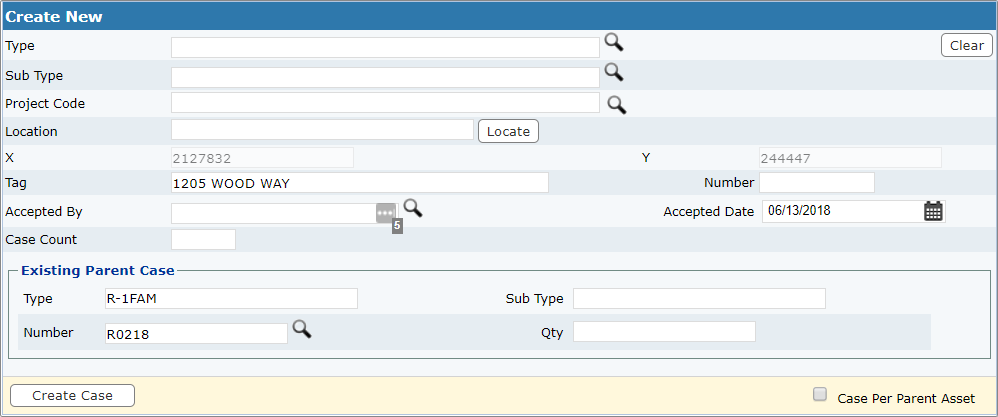
Task: Search parent case Number with magnifier
Action: click(x=302, y=329)
